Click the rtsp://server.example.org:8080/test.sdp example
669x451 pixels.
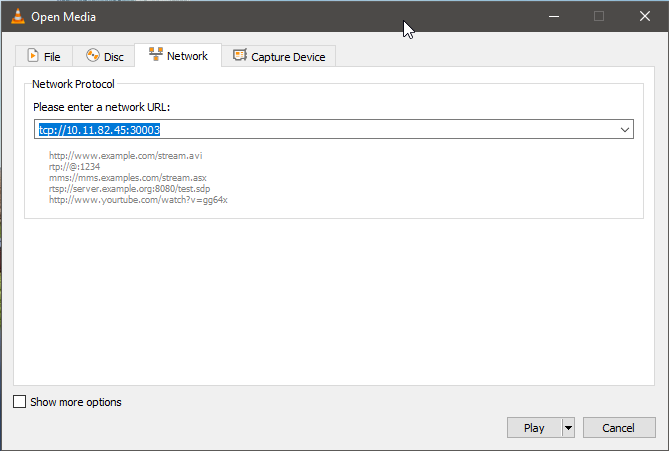129,189
